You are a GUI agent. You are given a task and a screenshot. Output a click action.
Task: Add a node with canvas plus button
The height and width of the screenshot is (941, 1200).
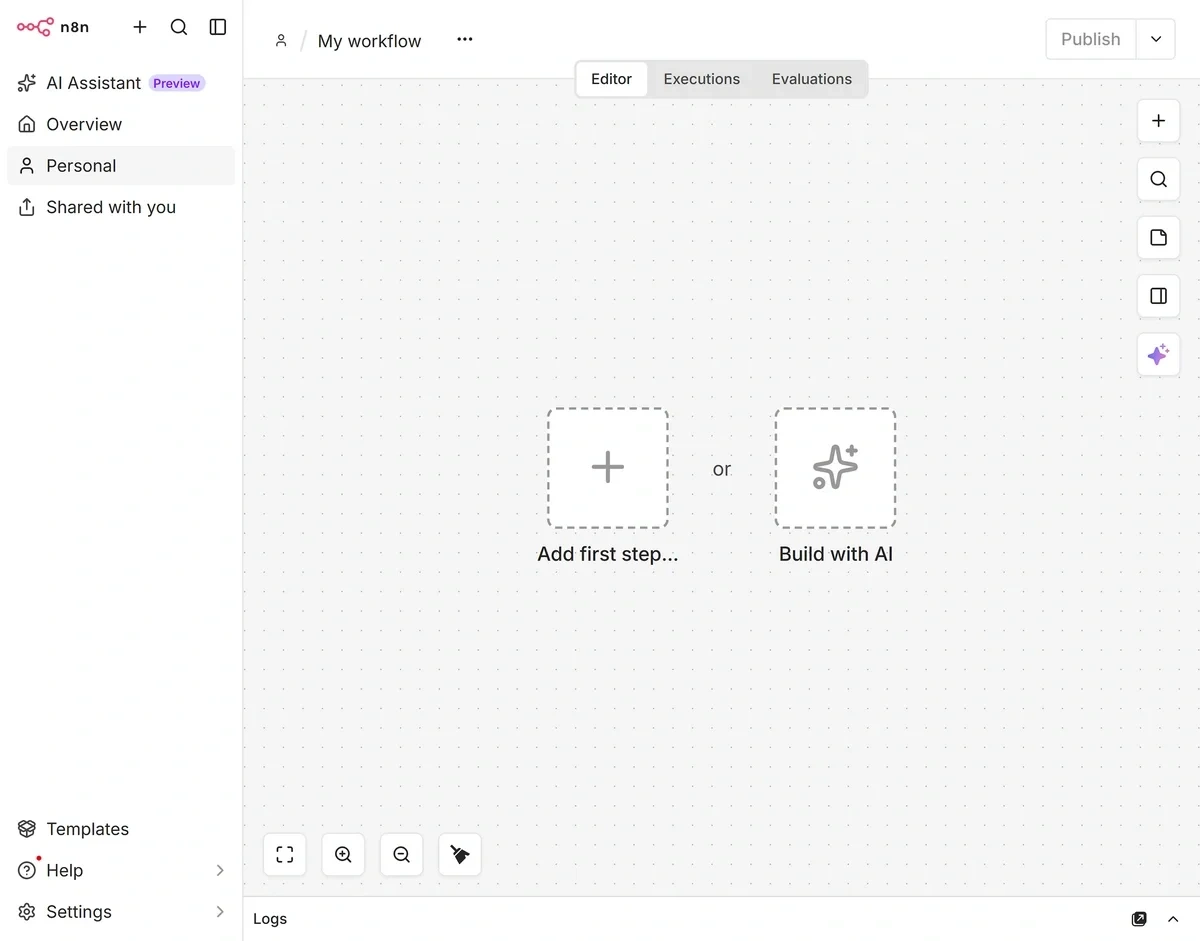click(1159, 121)
